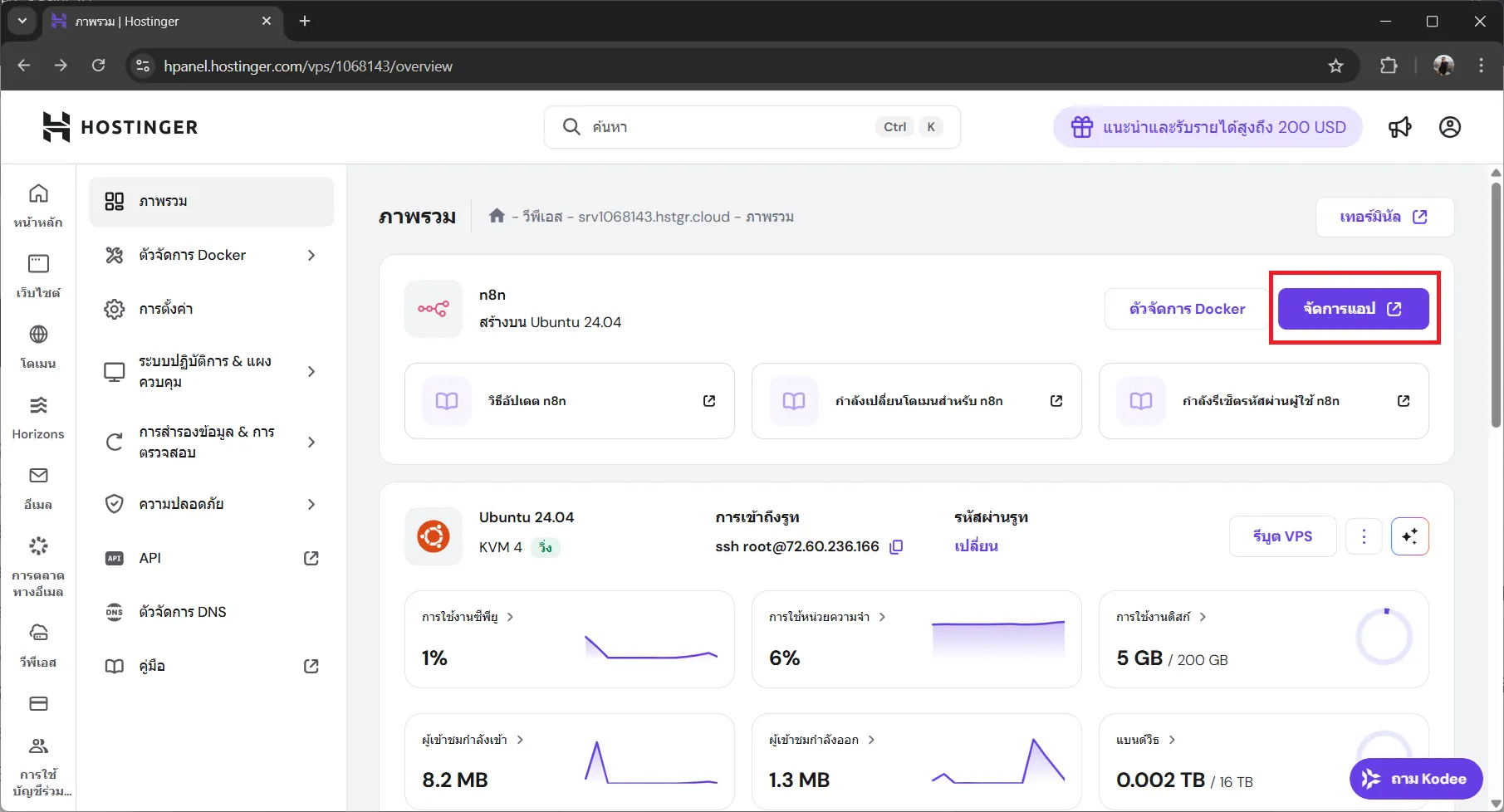Click the ค้นหา search field

click(x=731, y=127)
